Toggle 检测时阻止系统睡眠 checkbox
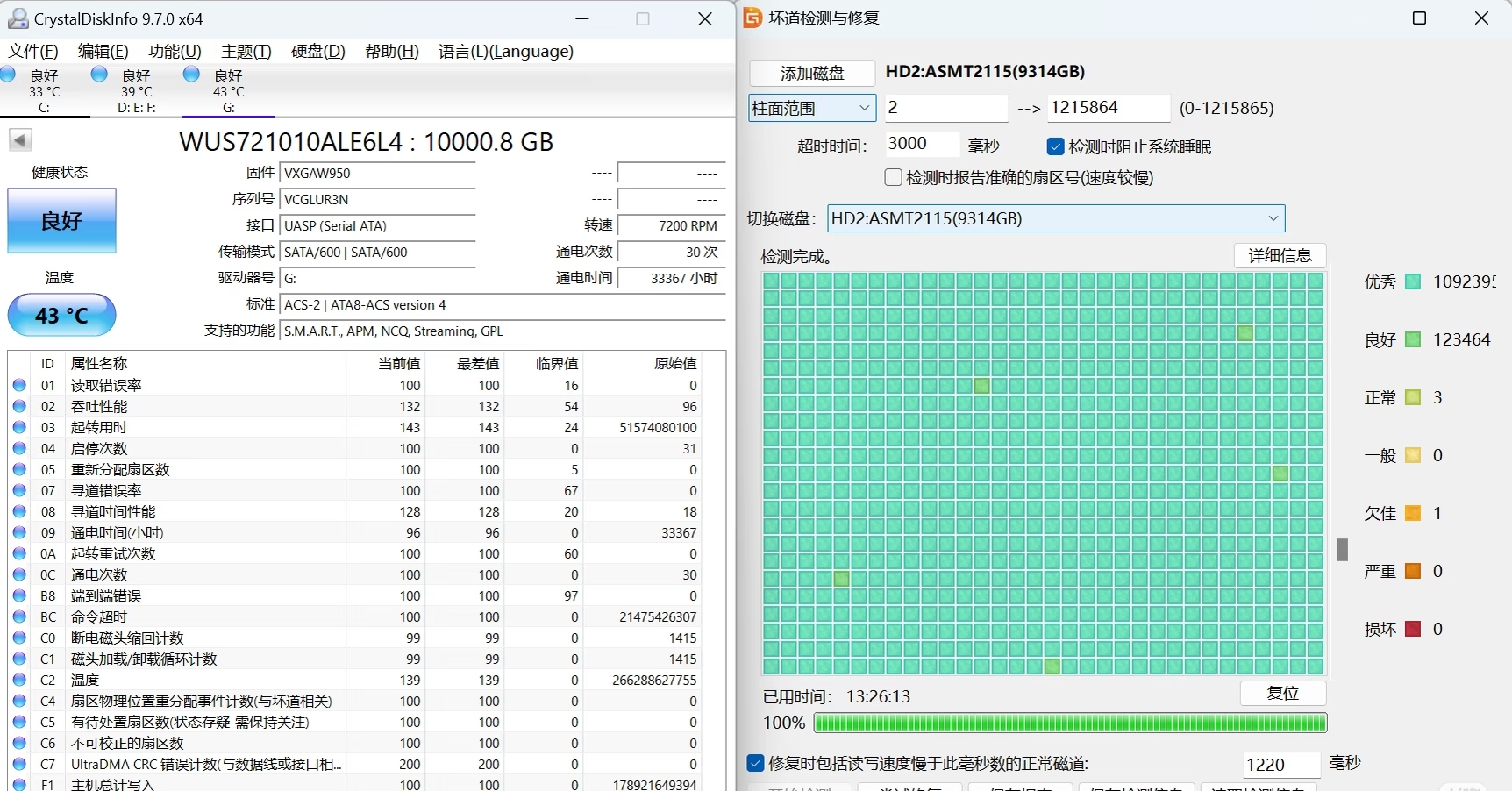Image resolution: width=1512 pixels, height=791 pixels. [x=1056, y=146]
